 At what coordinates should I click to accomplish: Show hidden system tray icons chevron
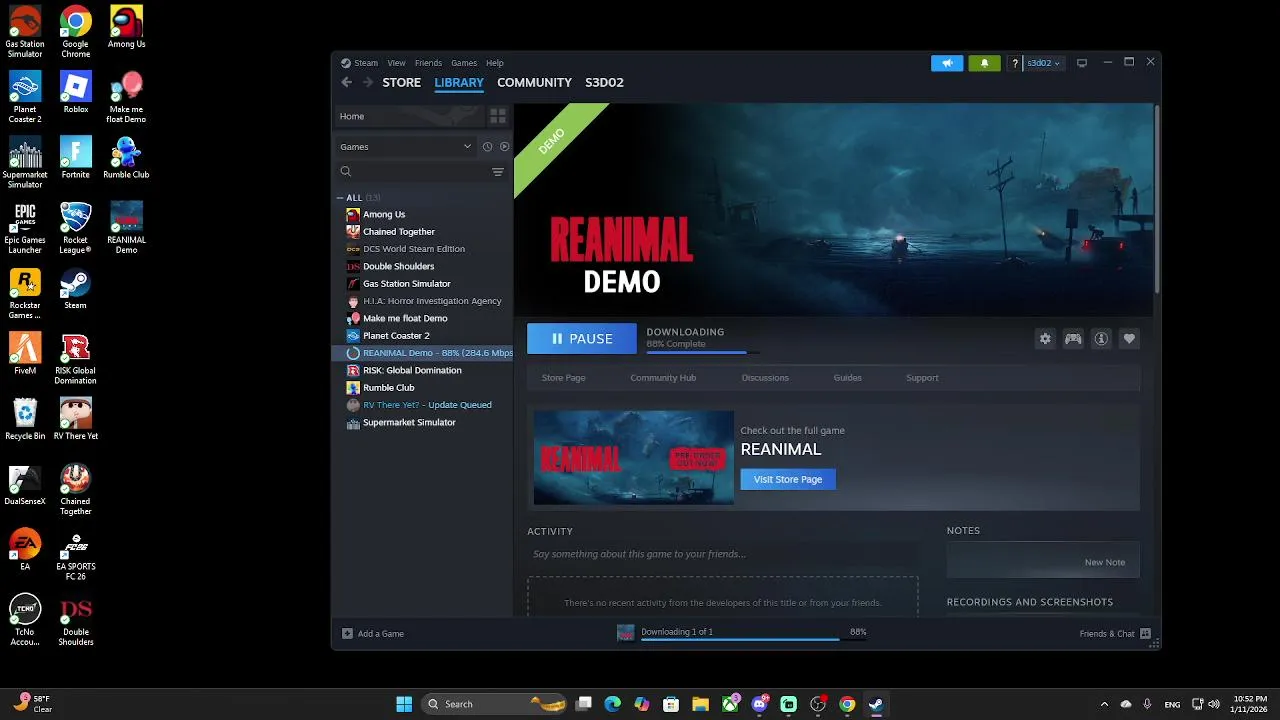coord(1104,704)
